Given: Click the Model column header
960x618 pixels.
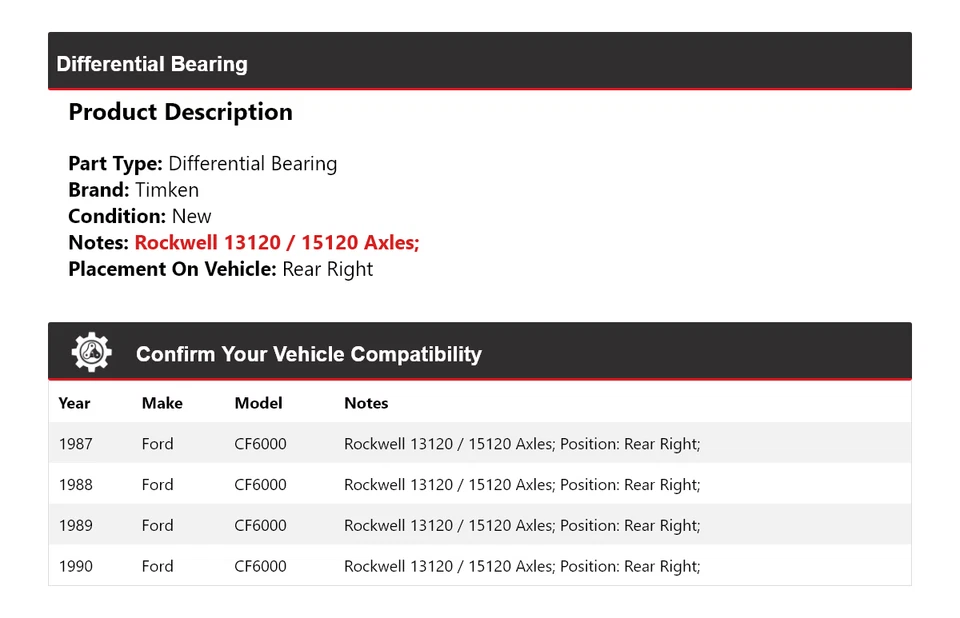Looking at the screenshot, I should [x=258, y=403].
